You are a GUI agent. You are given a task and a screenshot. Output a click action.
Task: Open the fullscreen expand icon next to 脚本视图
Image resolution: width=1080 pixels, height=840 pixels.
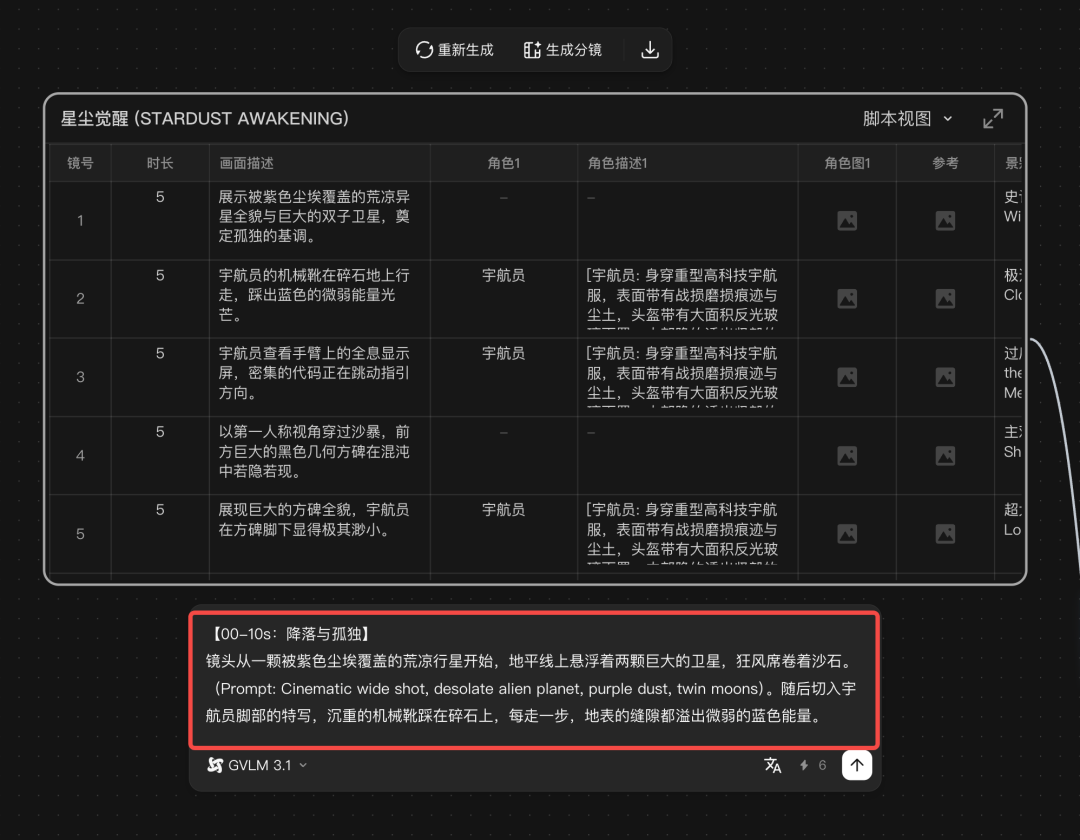993,118
